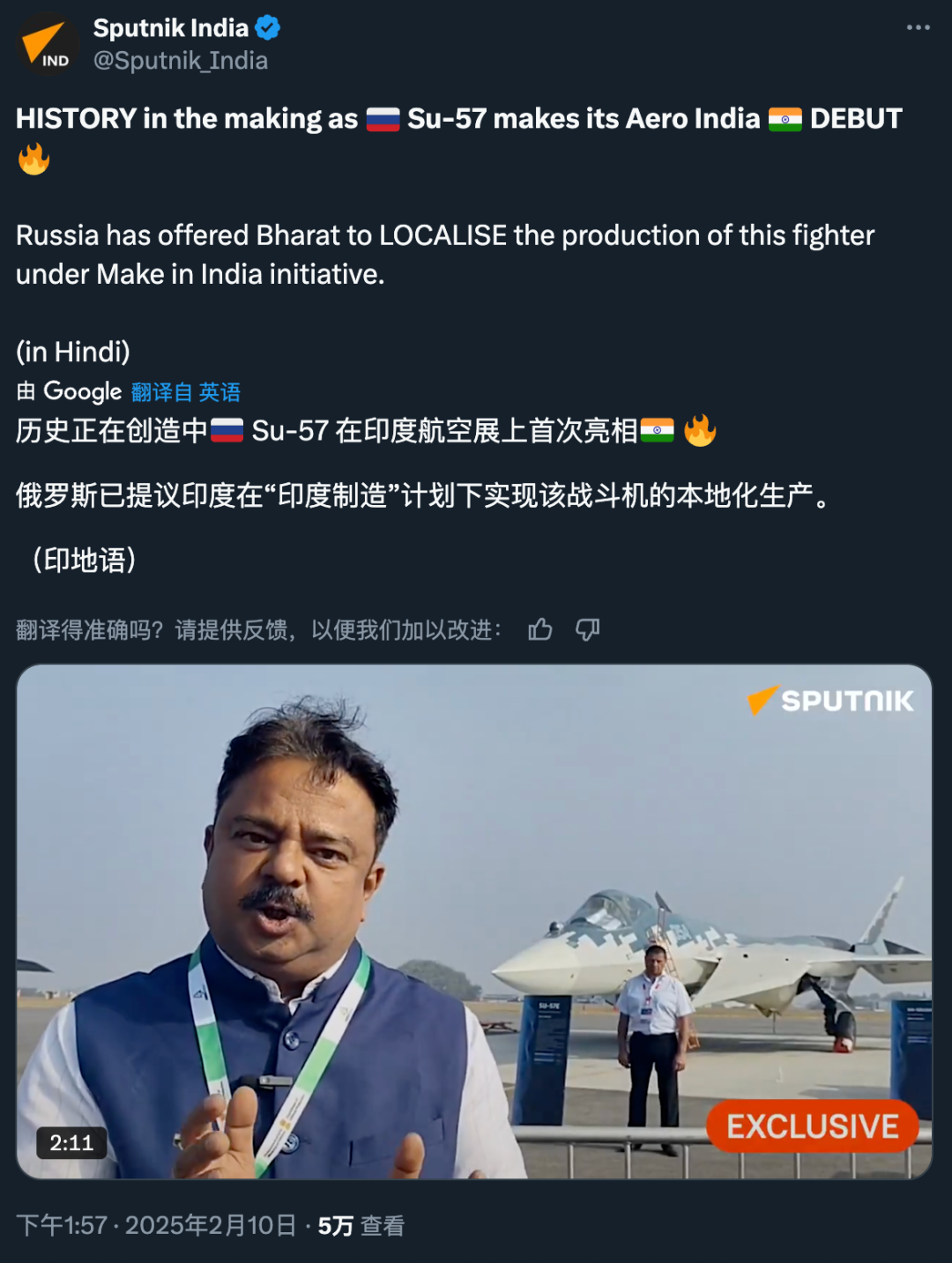Screen dimensions: 952x1263
Task: Click the Google logo in translation line
Action: click(x=83, y=391)
